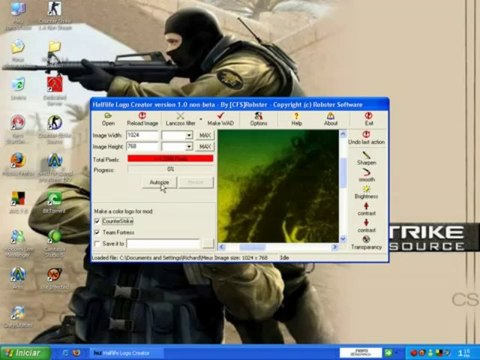Click the Reload Image toolbar icon
The height and width of the screenshot is (360, 480).
142,119
